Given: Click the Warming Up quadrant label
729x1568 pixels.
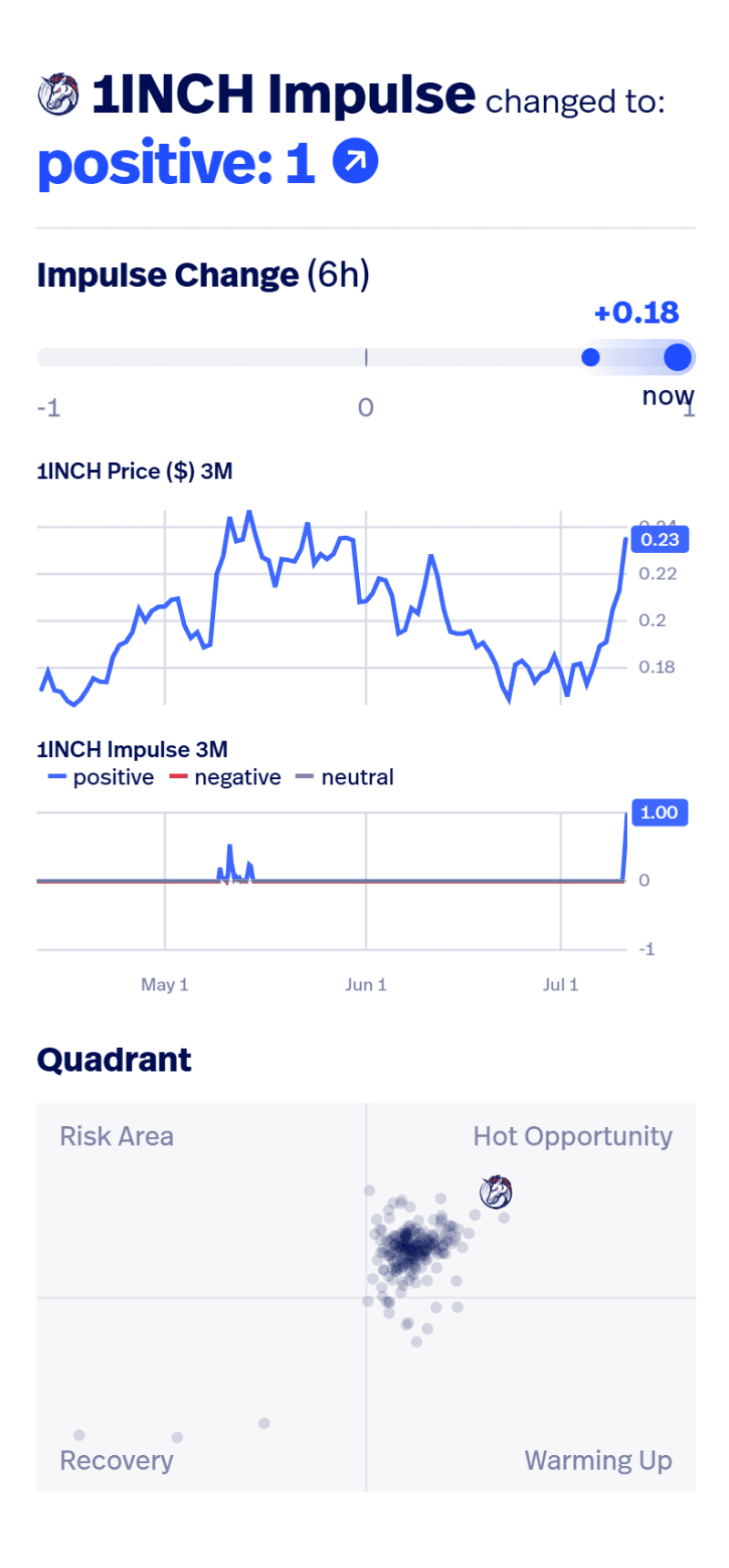Looking at the screenshot, I should point(598,1460).
